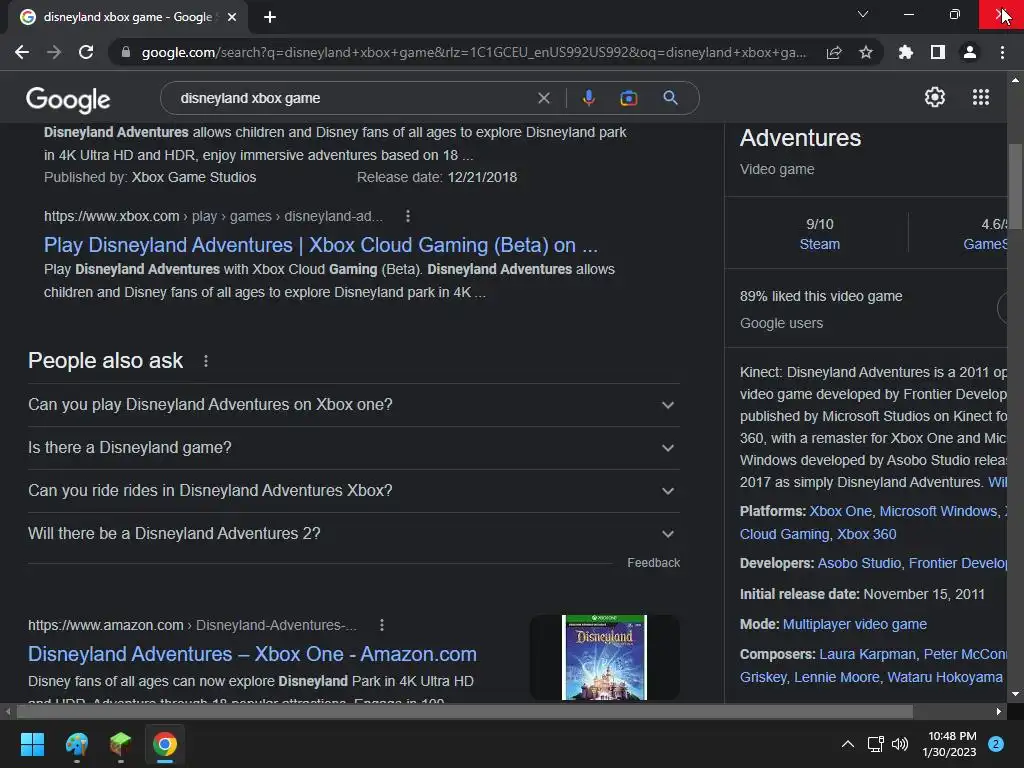Reload the Google search page

click(86, 52)
